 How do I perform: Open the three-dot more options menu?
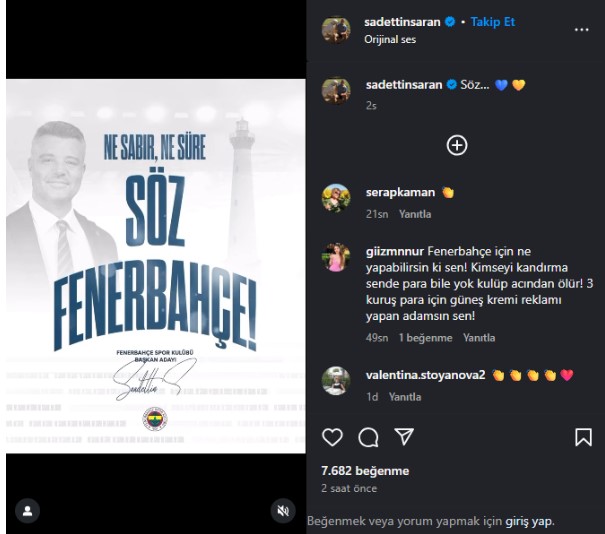tap(581, 30)
